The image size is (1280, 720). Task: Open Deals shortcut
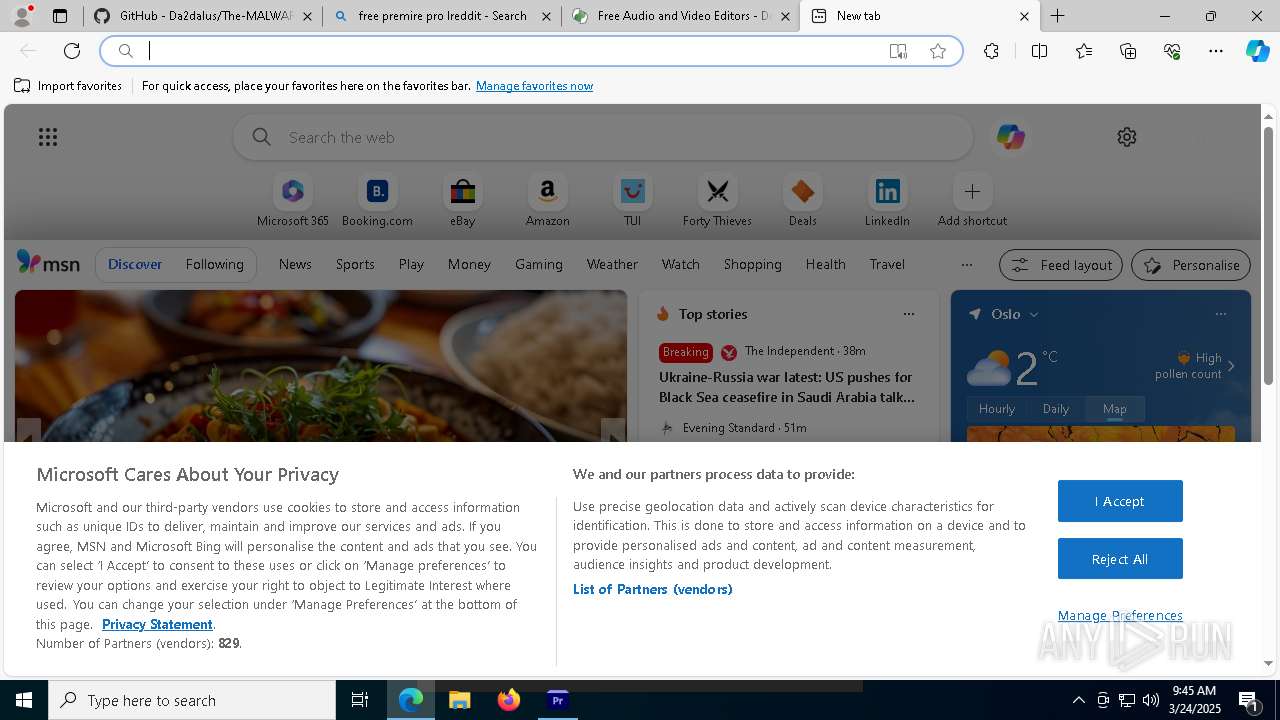802,201
